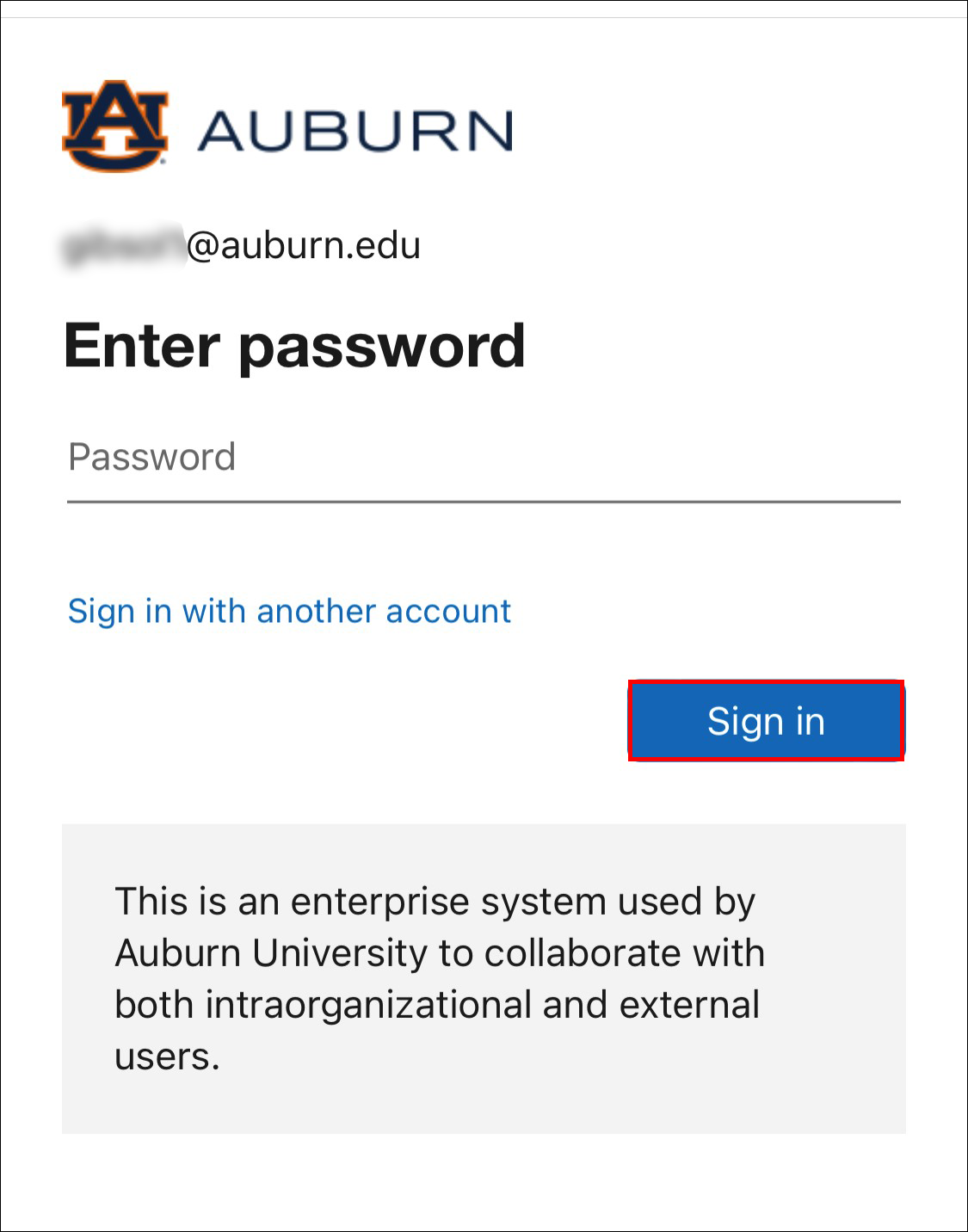Viewport: 968px width, 1232px height.
Task: Select the Password placeholder text
Action: click(152, 456)
